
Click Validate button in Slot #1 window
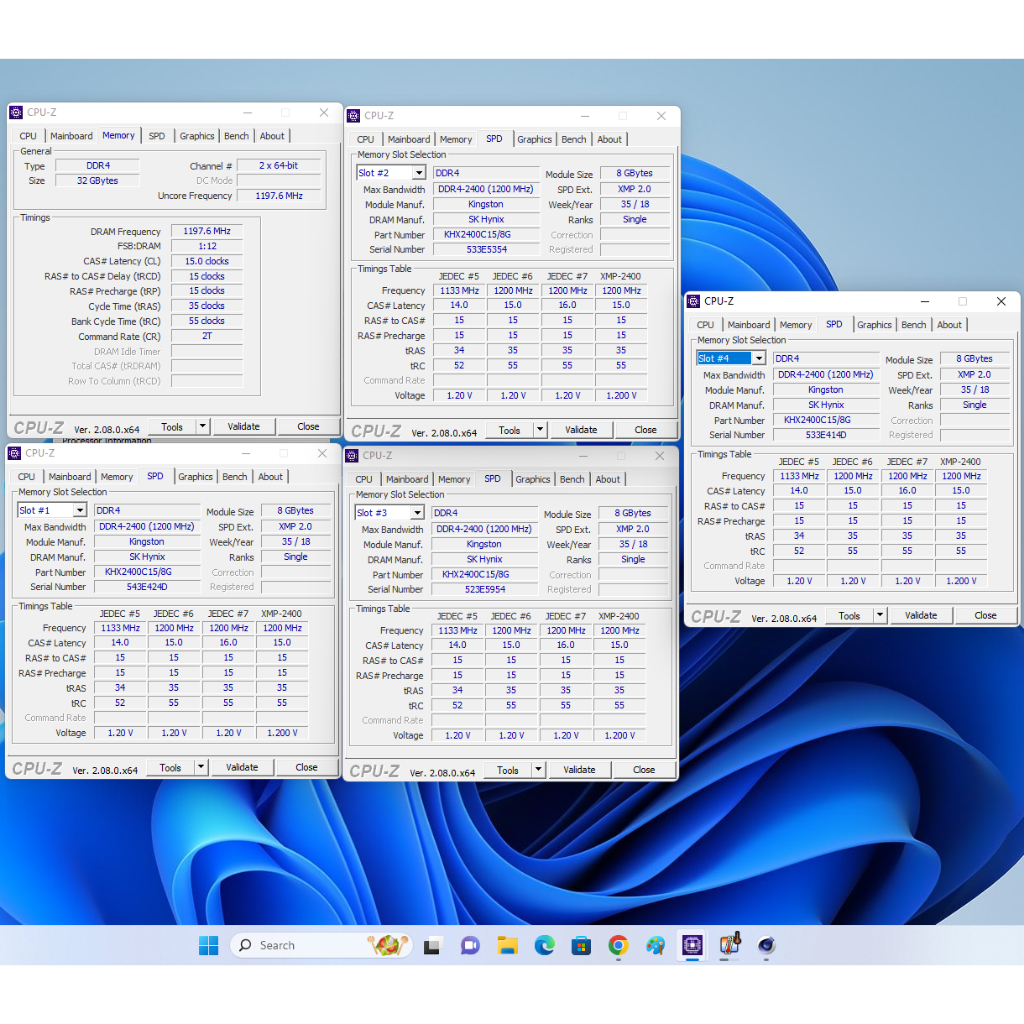242,767
